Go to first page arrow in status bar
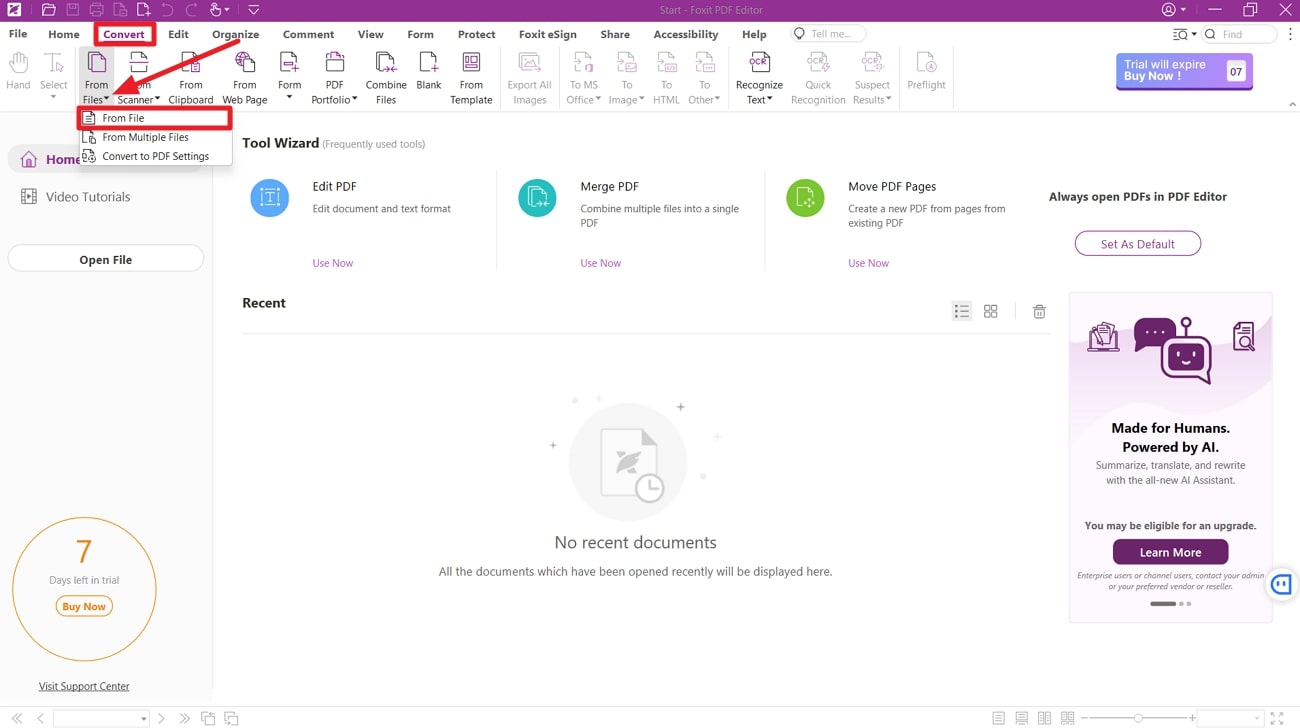The height and width of the screenshot is (728, 1300). [x=17, y=718]
